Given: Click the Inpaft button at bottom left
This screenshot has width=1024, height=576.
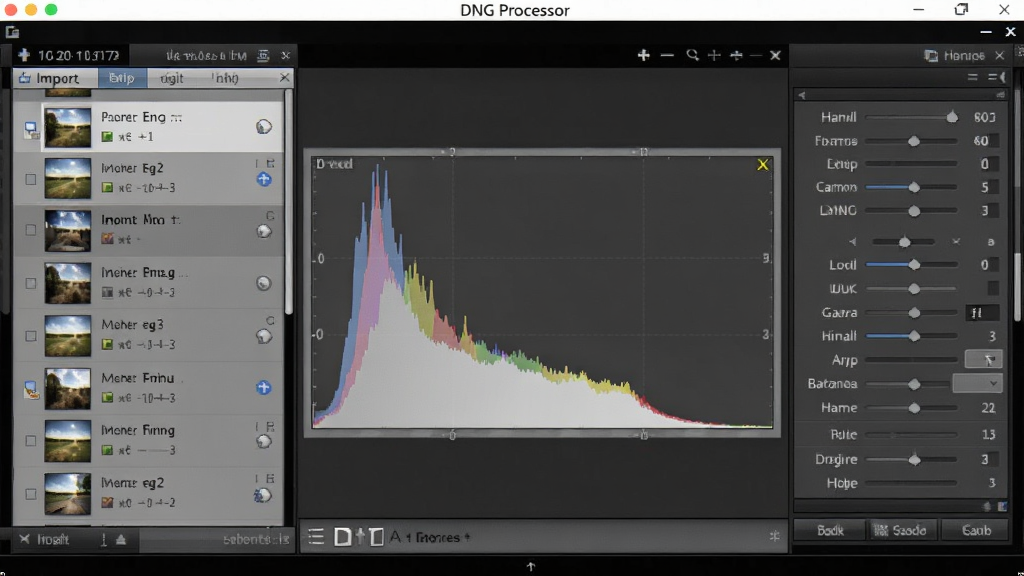Looking at the screenshot, I should [x=44, y=539].
